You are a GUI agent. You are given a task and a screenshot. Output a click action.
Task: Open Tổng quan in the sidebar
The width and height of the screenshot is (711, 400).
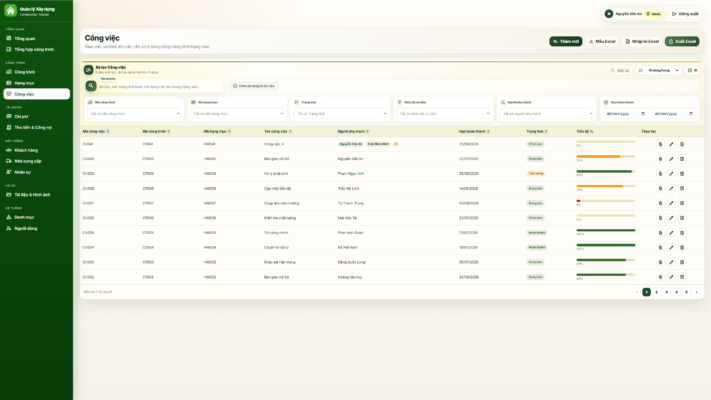[x=36, y=39]
